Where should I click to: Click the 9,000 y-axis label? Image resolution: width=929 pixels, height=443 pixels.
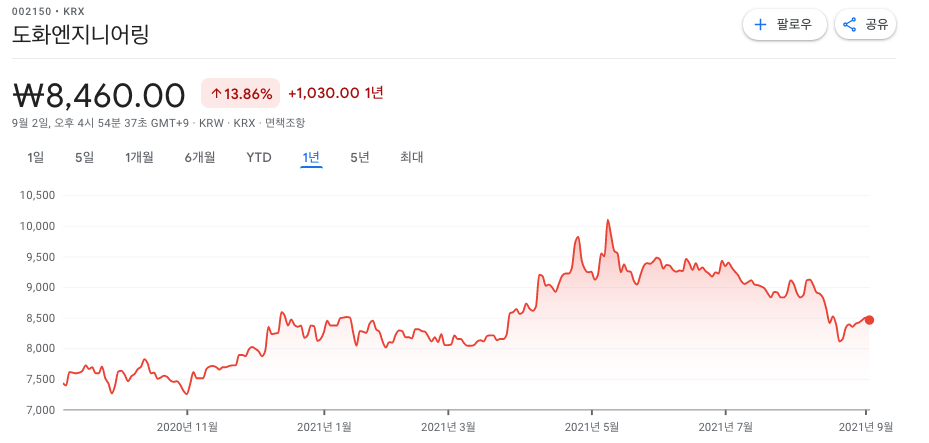click(x=42, y=287)
